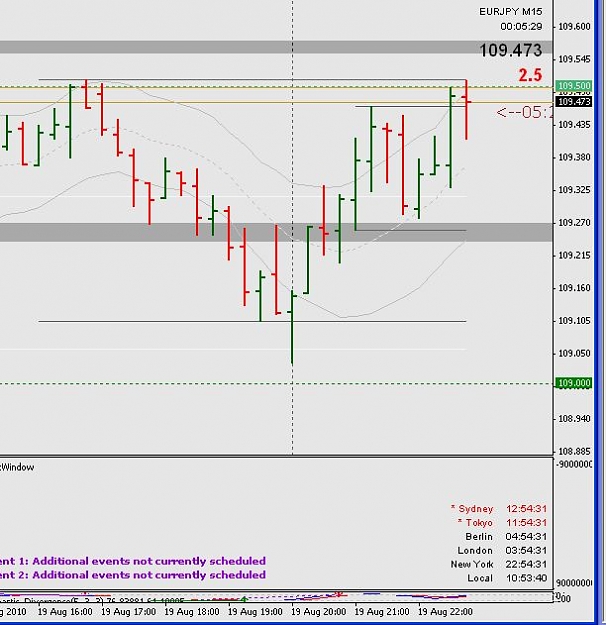Image resolution: width=606 pixels, height=625 pixels.
Task: Click the New York clock label
Action: 472,564
